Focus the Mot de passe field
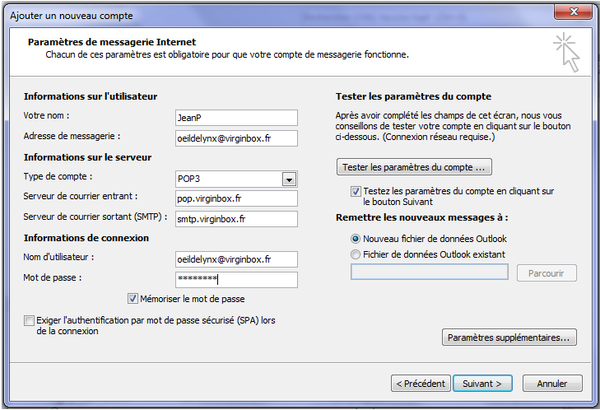This screenshot has width=600, height=410. (234, 279)
